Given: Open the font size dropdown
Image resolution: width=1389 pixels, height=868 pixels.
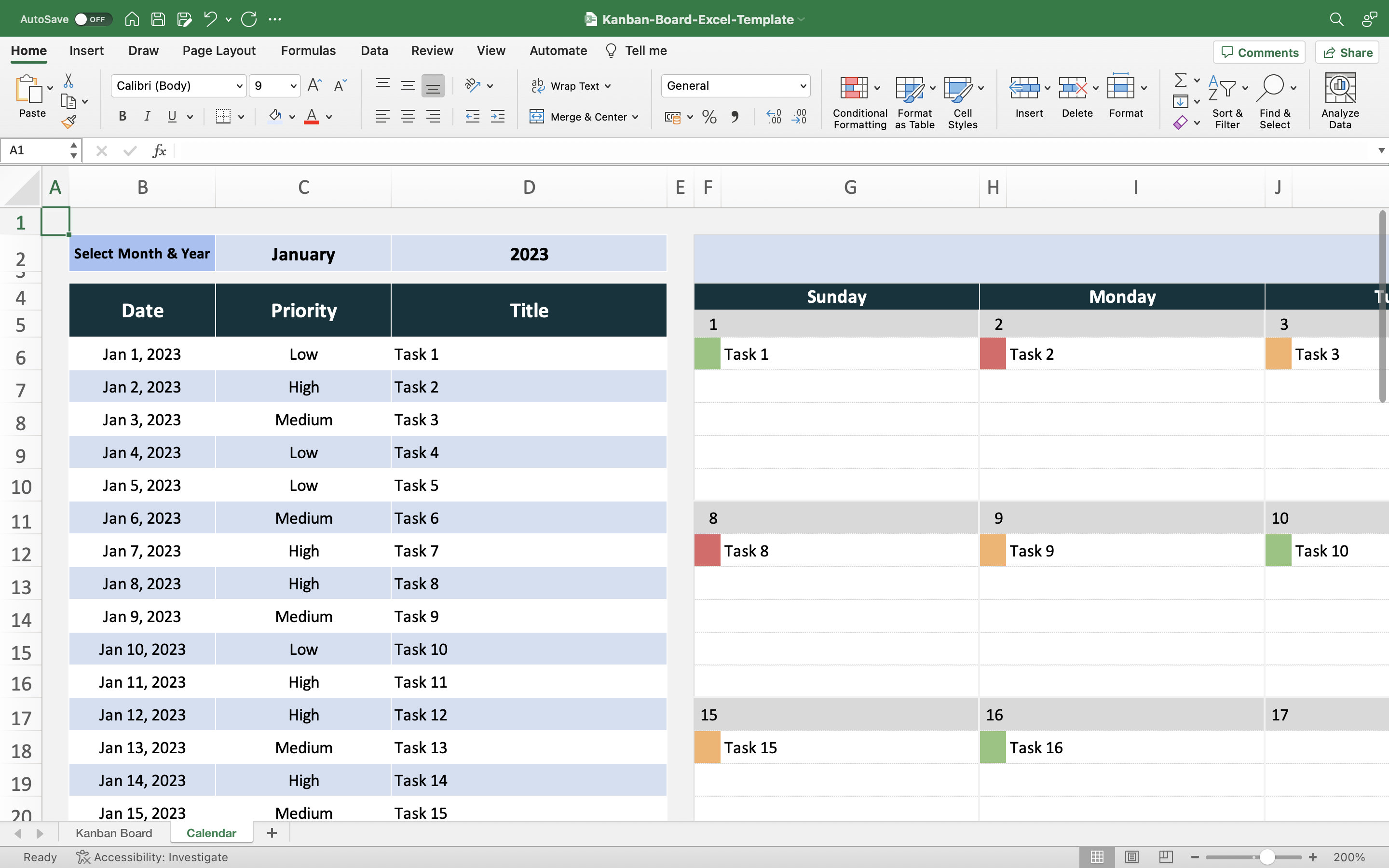Looking at the screenshot, I should (x=292, y=85).
